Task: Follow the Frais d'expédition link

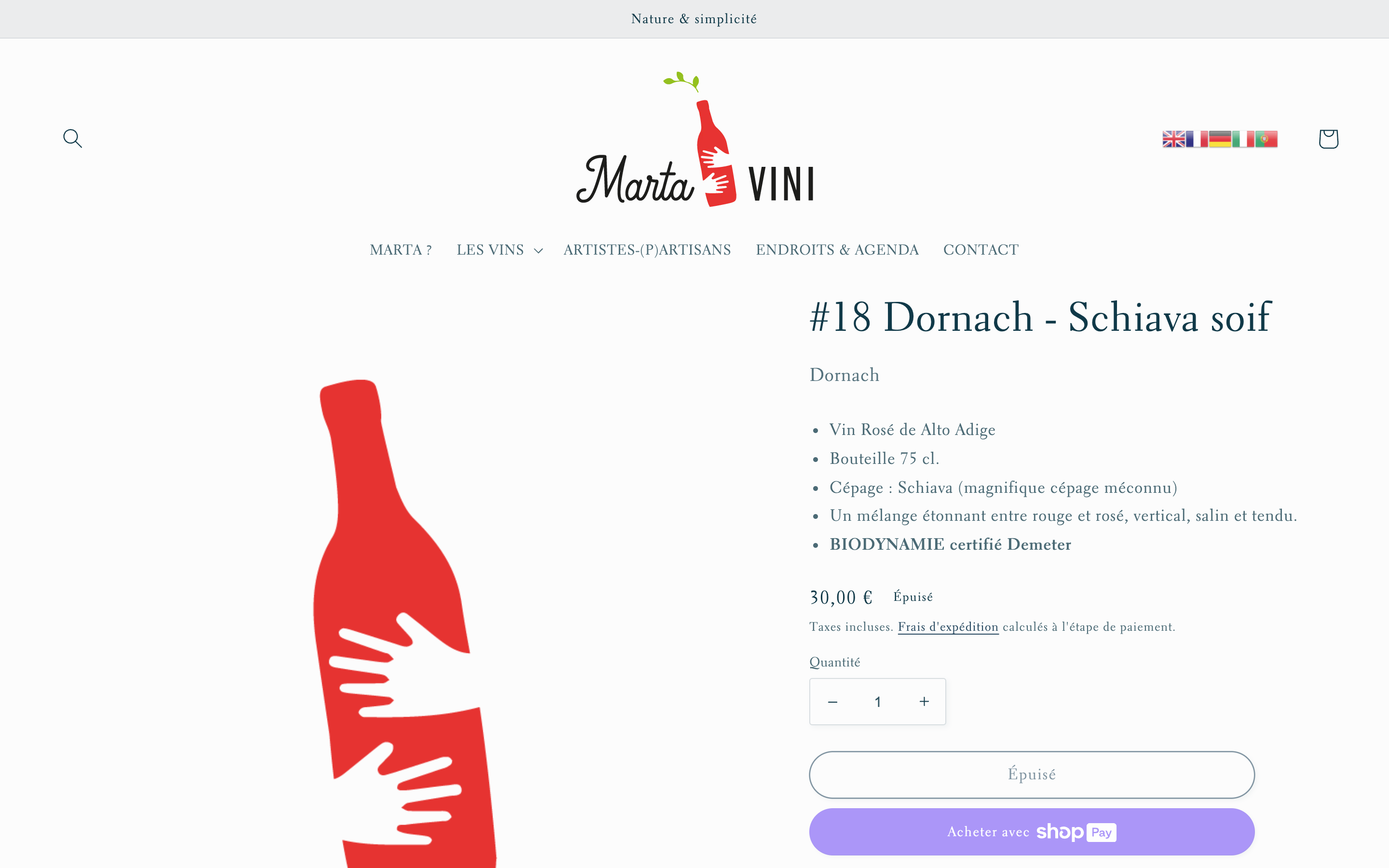Action: [948, 627]
